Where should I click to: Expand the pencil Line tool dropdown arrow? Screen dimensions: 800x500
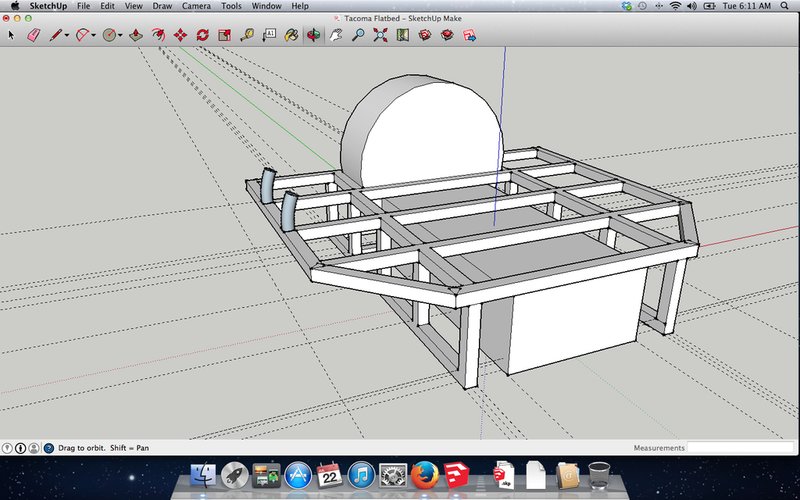coord(67,35)
